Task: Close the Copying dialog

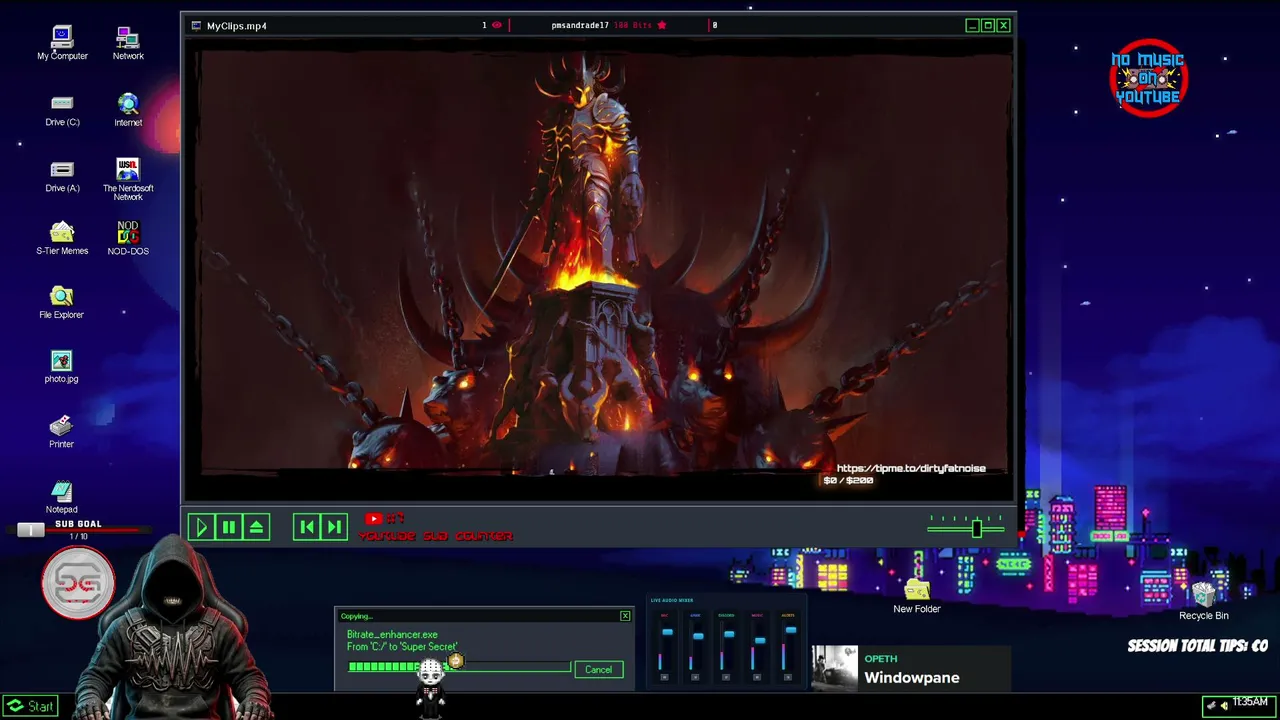Action: tap(625, 615)
